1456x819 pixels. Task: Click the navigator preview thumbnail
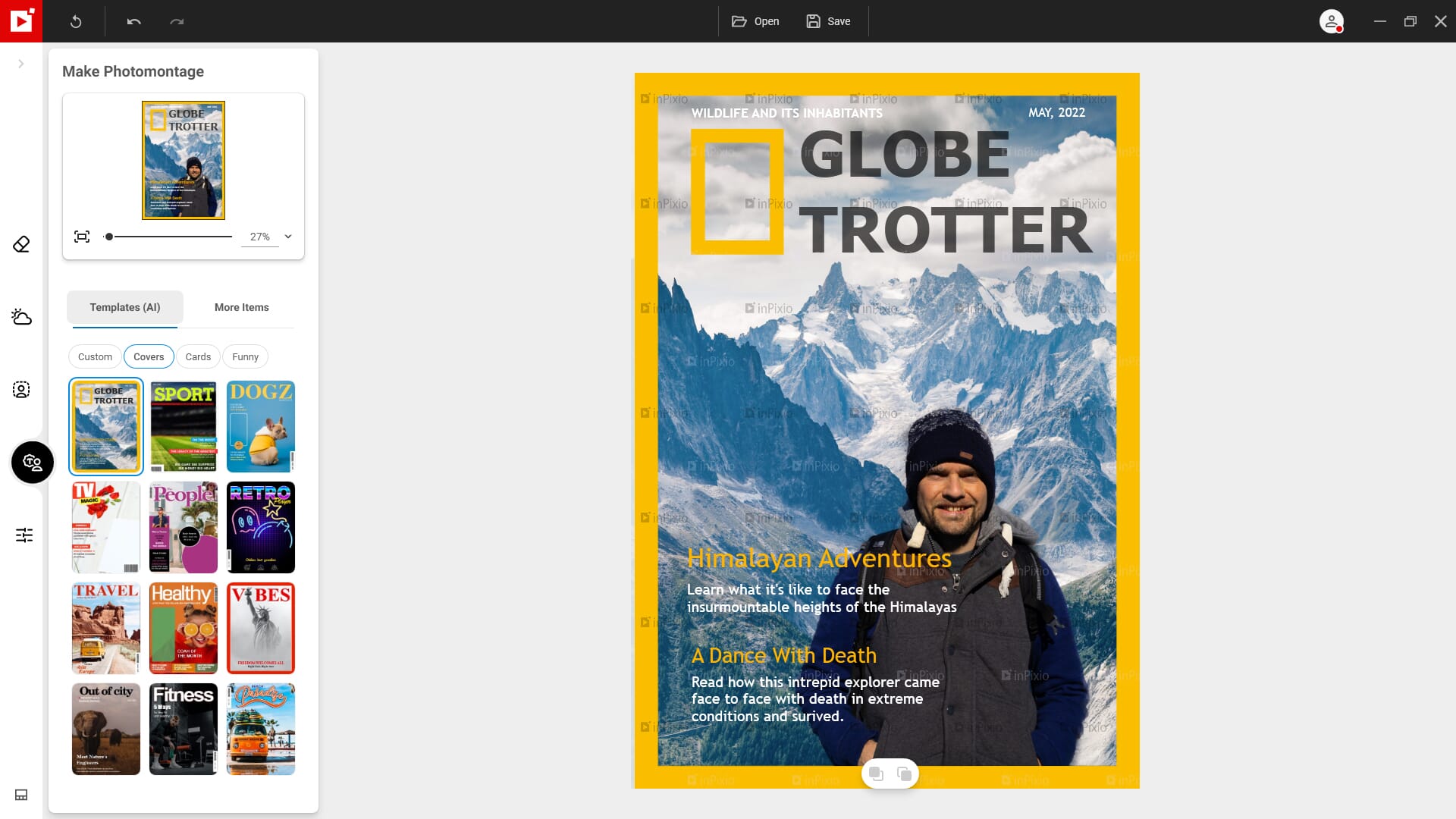184,160
